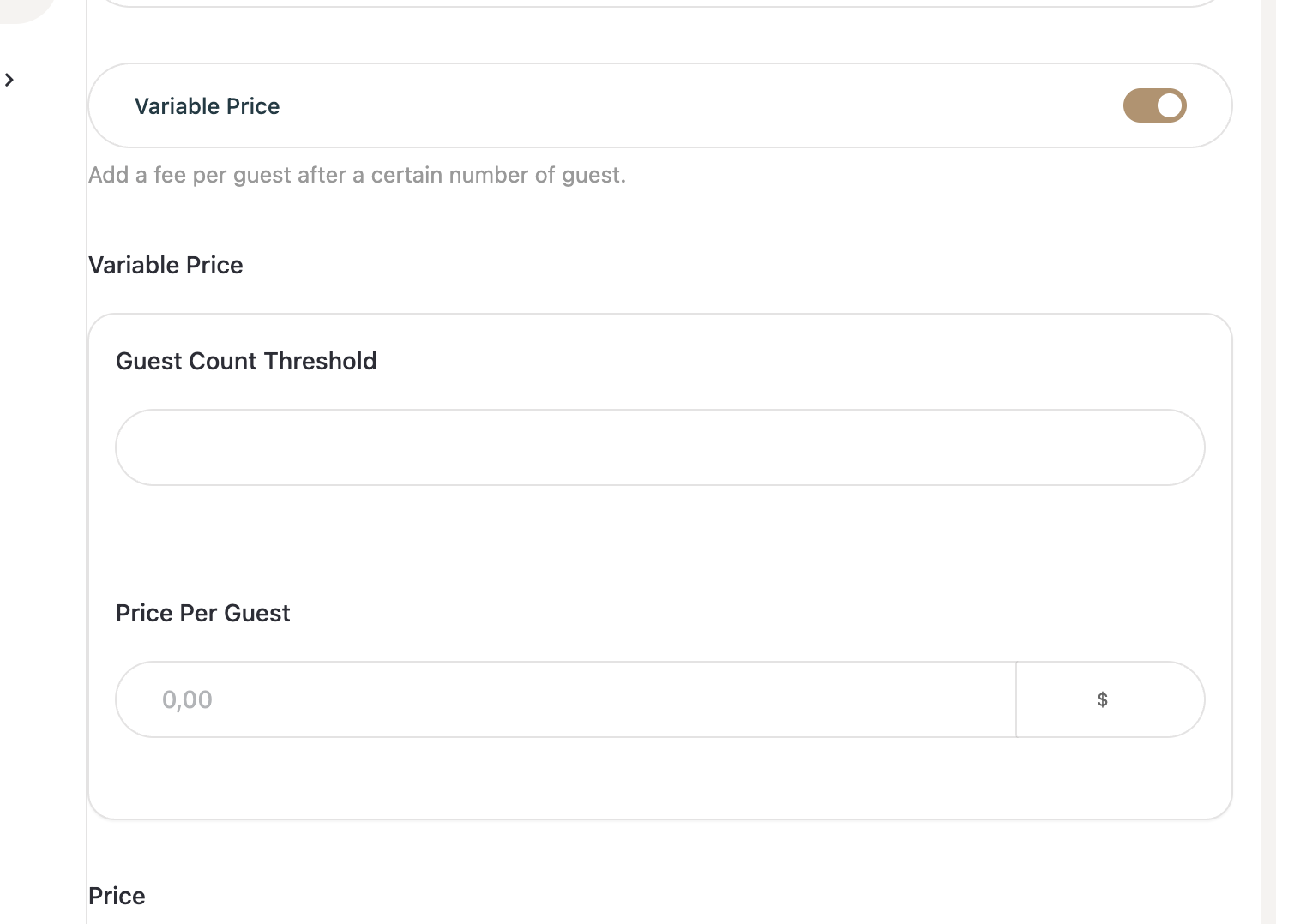Click the Variable Price section heading

click(x=166, y=265)
